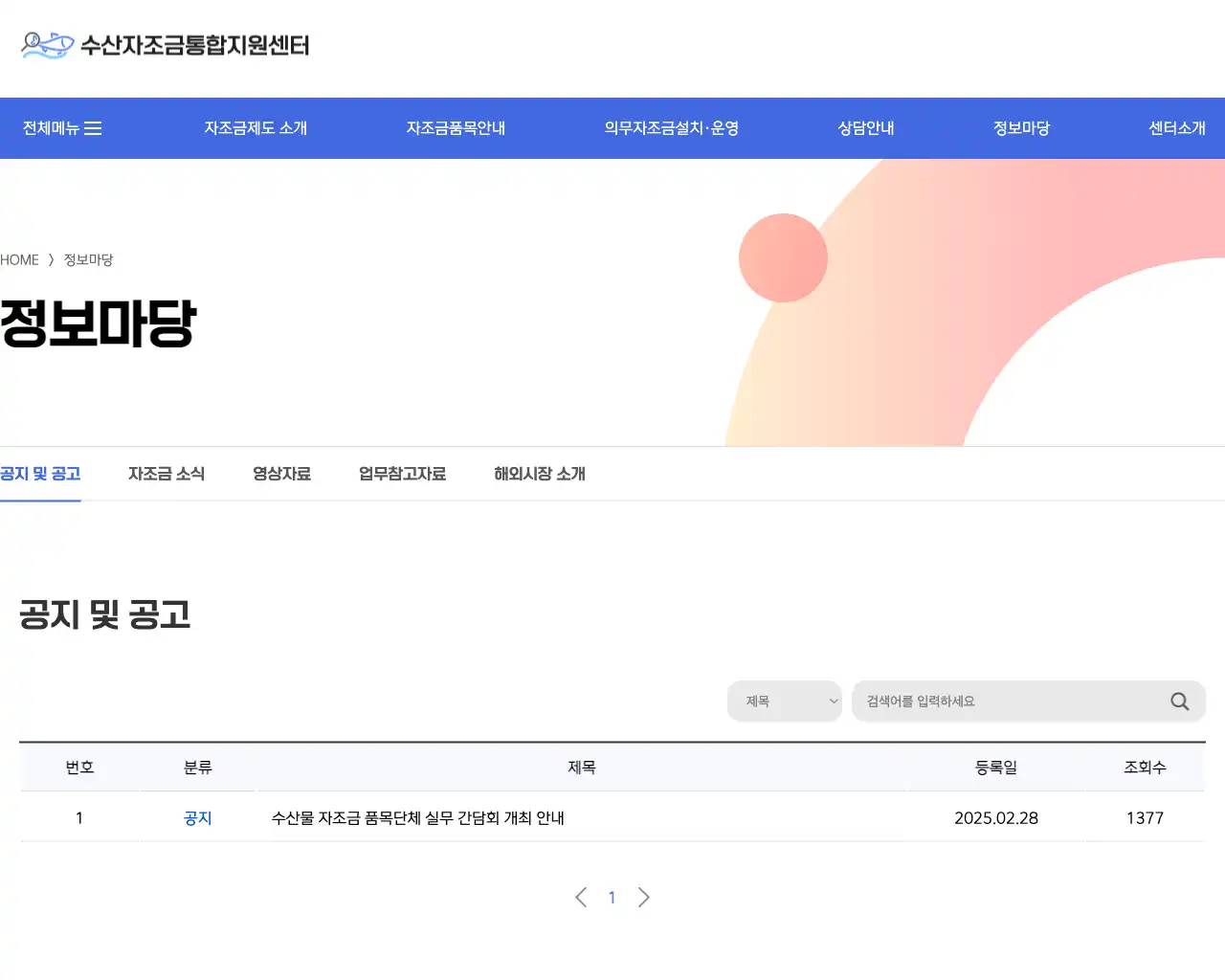Screen dimensions: 1225x980
Task: Open the 업무참고자료 tab
Action: coord(401,473)
